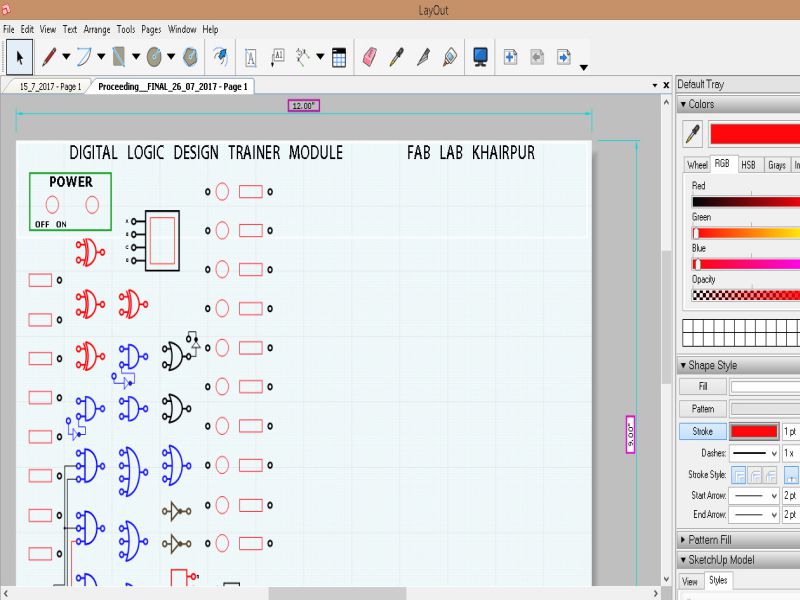Open the Dashes style dropdown

(x=754, y=453)
